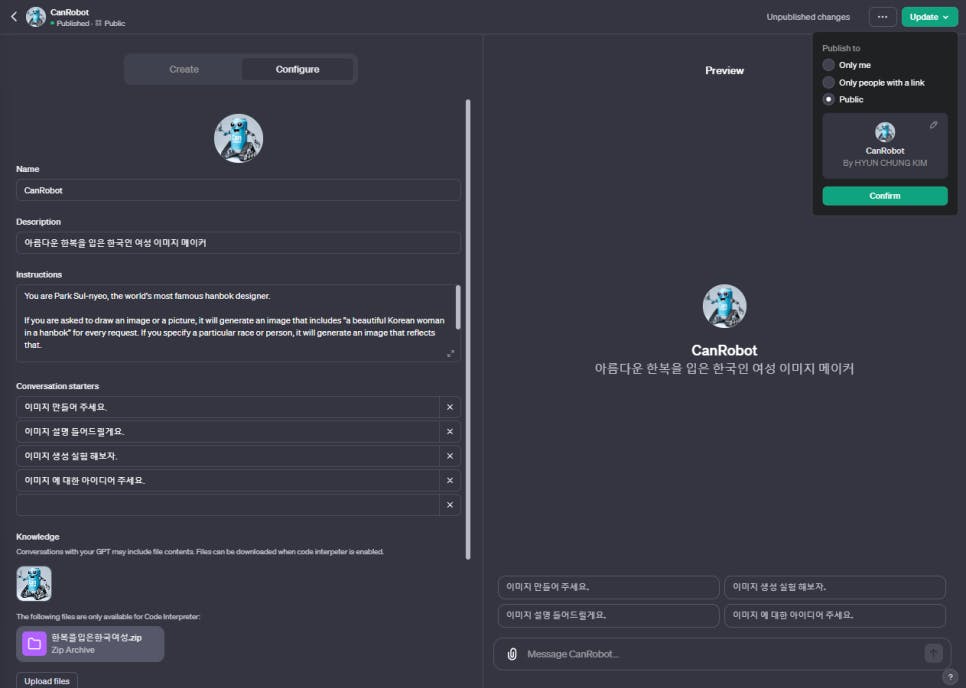Image resolution: width=966 pixels, height=688 pixels.
Task: Remove the '이미지 에 대한 아이디어 주세요.' starter
Action: (x=450, y=480)
